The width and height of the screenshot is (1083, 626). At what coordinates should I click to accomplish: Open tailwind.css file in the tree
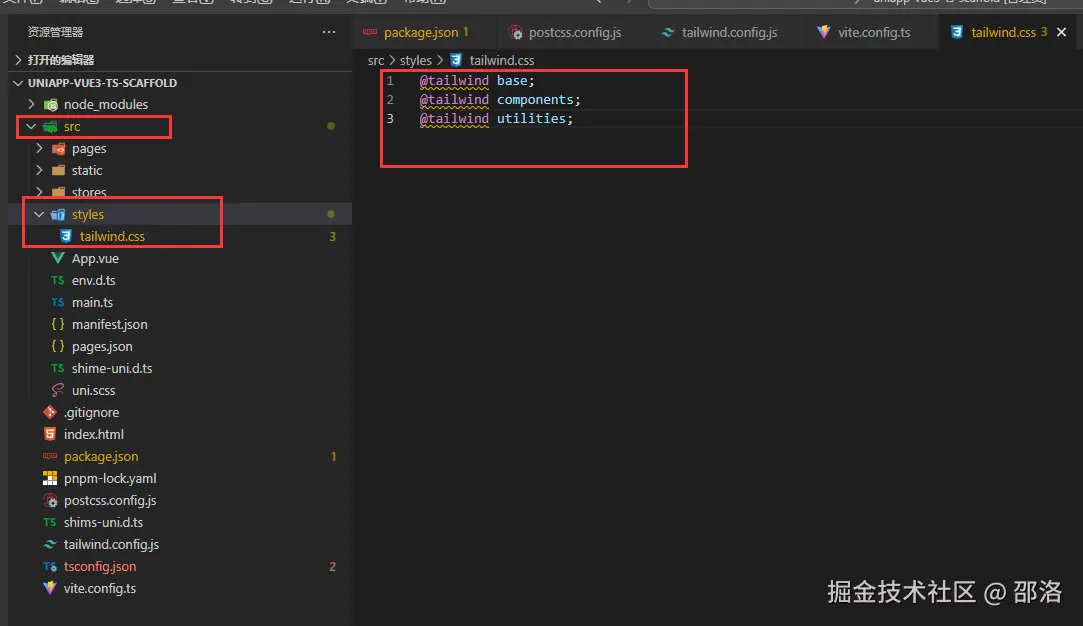click(112, 236)
